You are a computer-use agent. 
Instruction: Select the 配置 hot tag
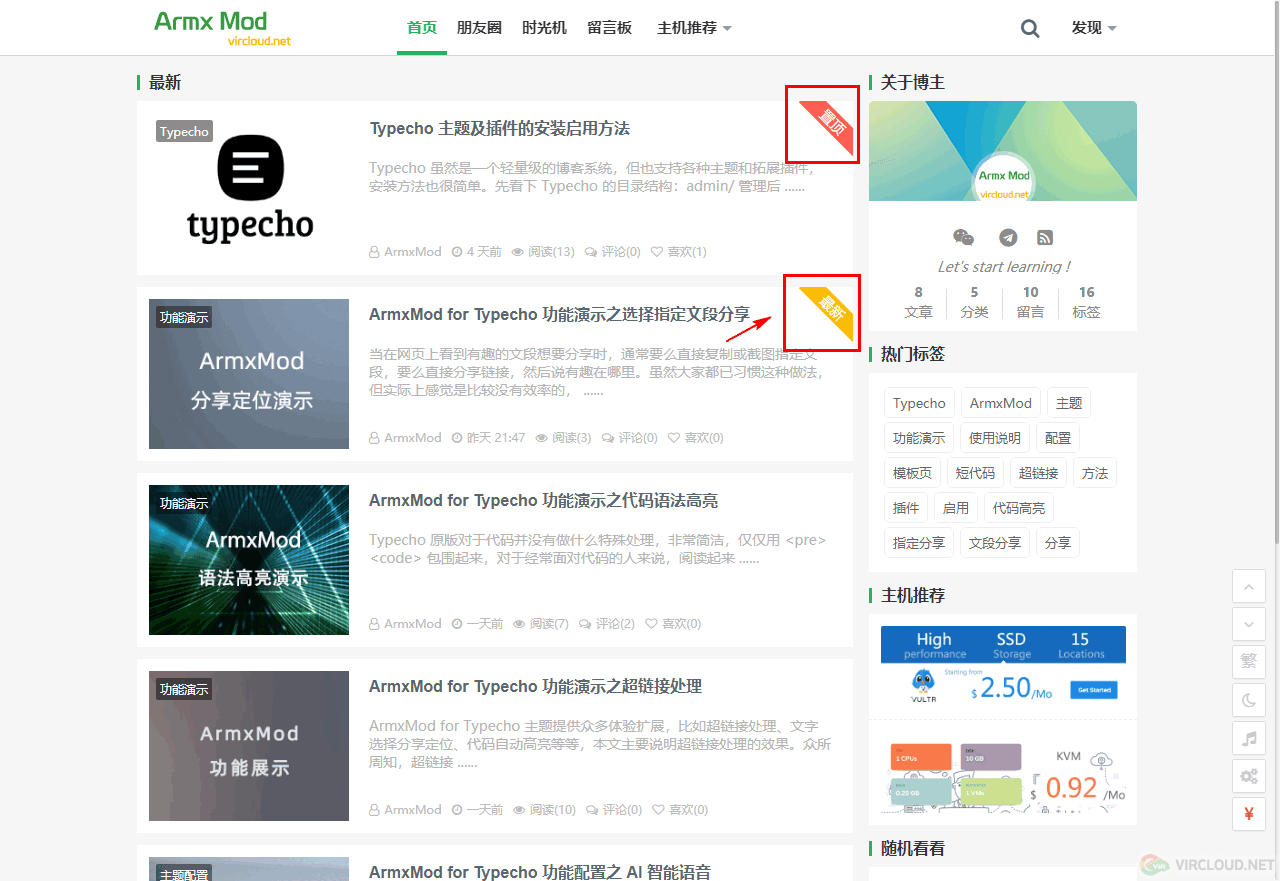tap(1058, 438)
